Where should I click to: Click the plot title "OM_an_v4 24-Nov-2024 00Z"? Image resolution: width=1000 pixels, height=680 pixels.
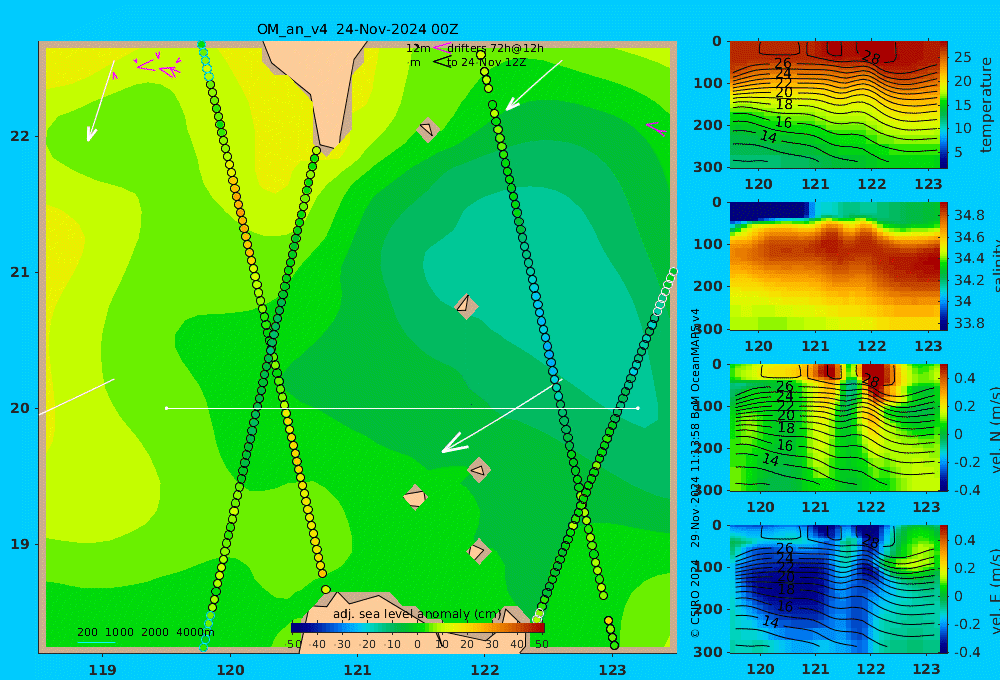[357, 29]
